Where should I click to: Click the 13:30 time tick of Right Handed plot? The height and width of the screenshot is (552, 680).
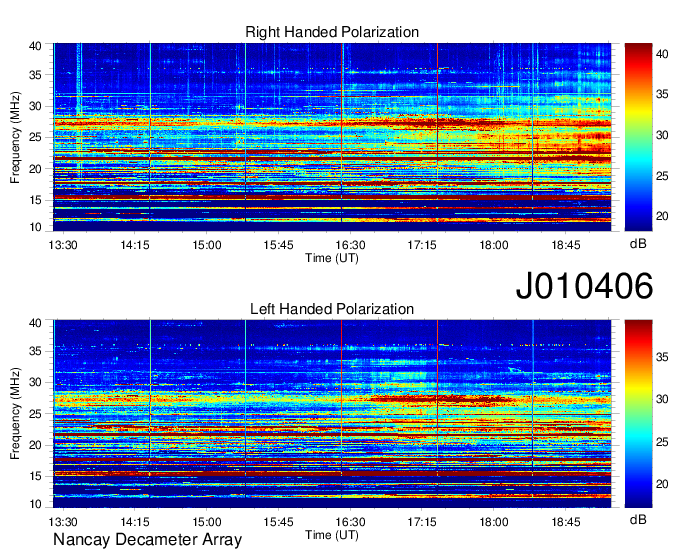tap(63, 245)
